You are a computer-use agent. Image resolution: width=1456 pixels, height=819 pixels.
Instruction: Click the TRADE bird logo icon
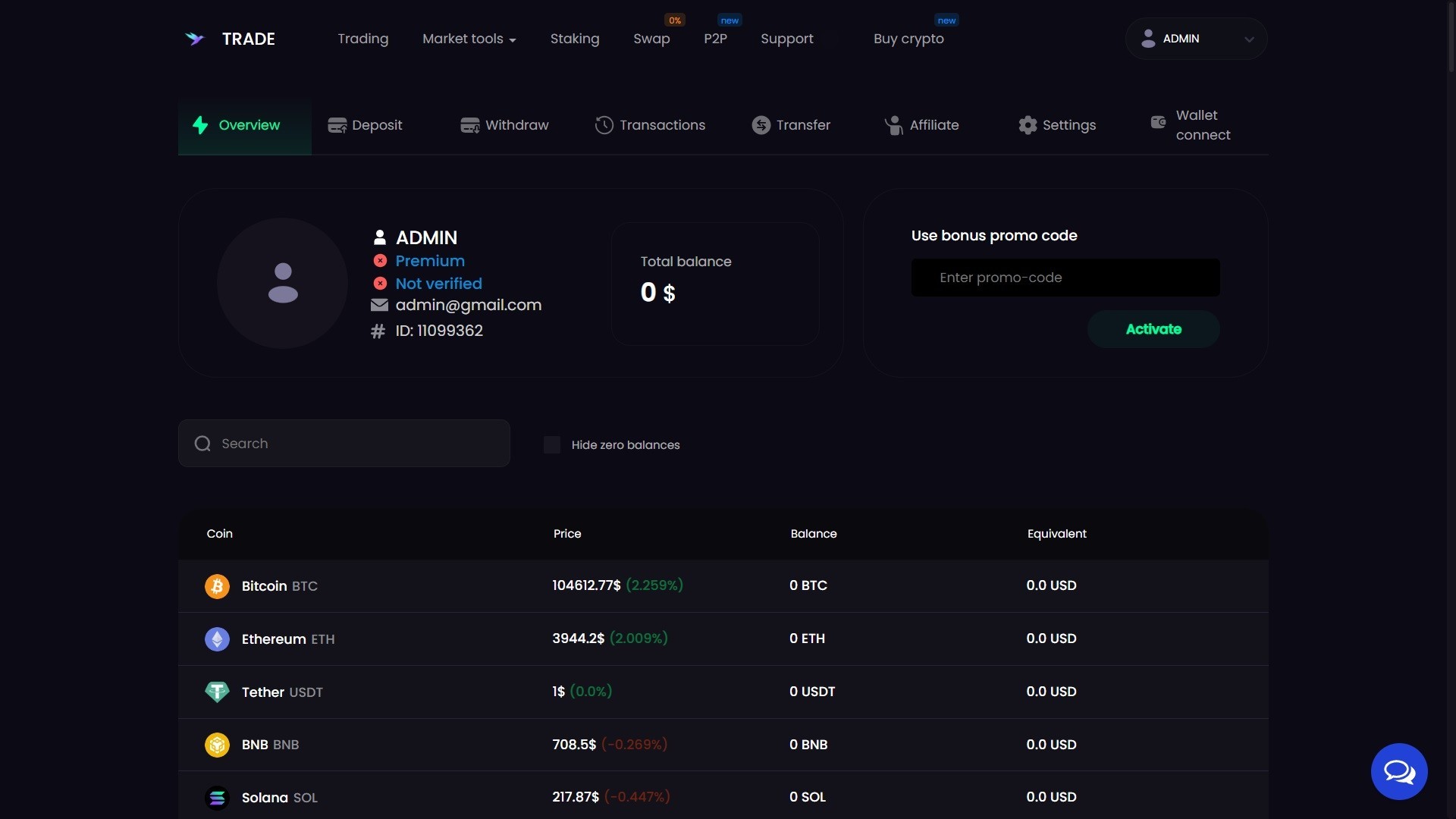coord(195,39)
